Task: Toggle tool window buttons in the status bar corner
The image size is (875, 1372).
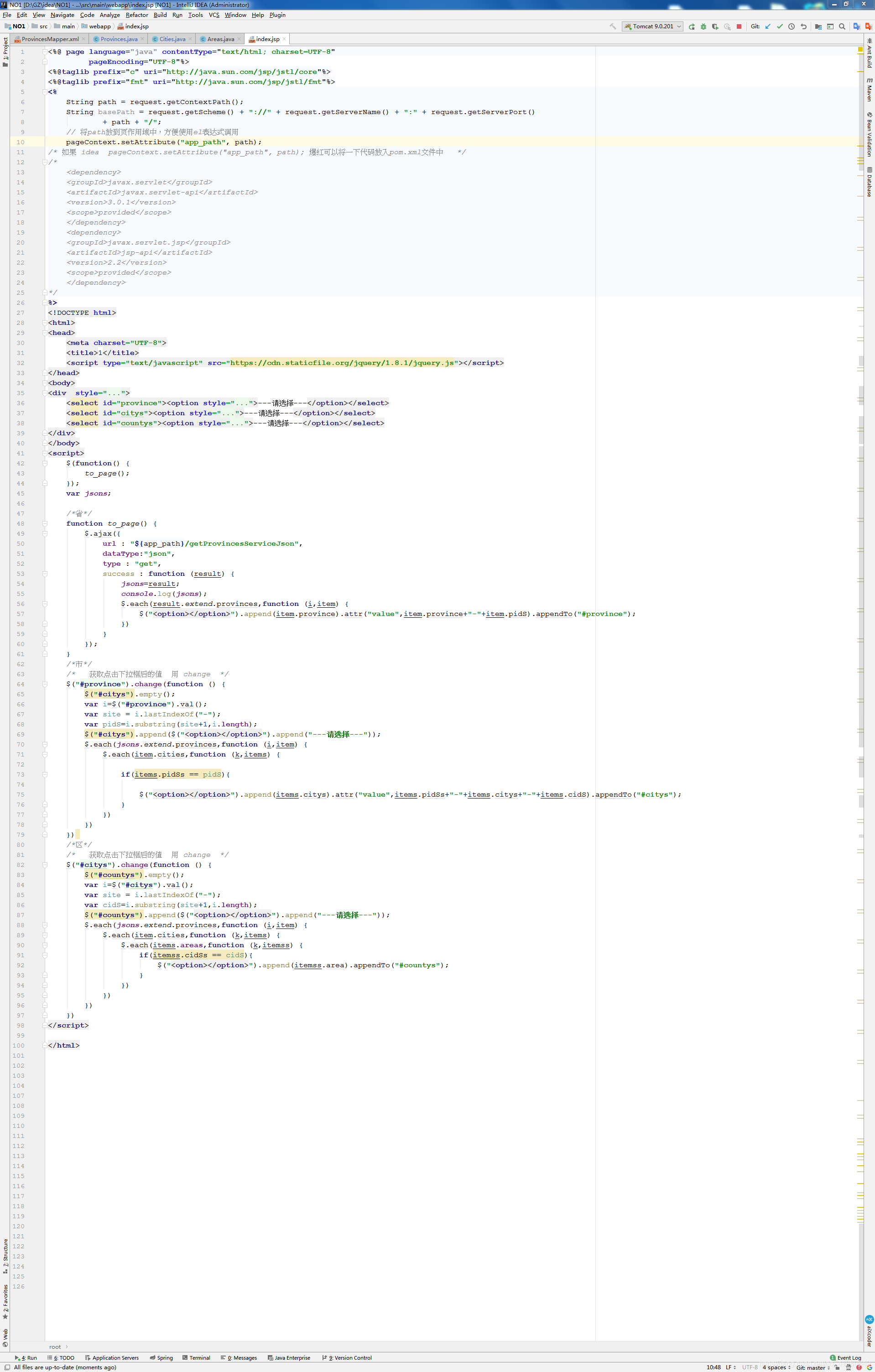Action: point(7,1367)
